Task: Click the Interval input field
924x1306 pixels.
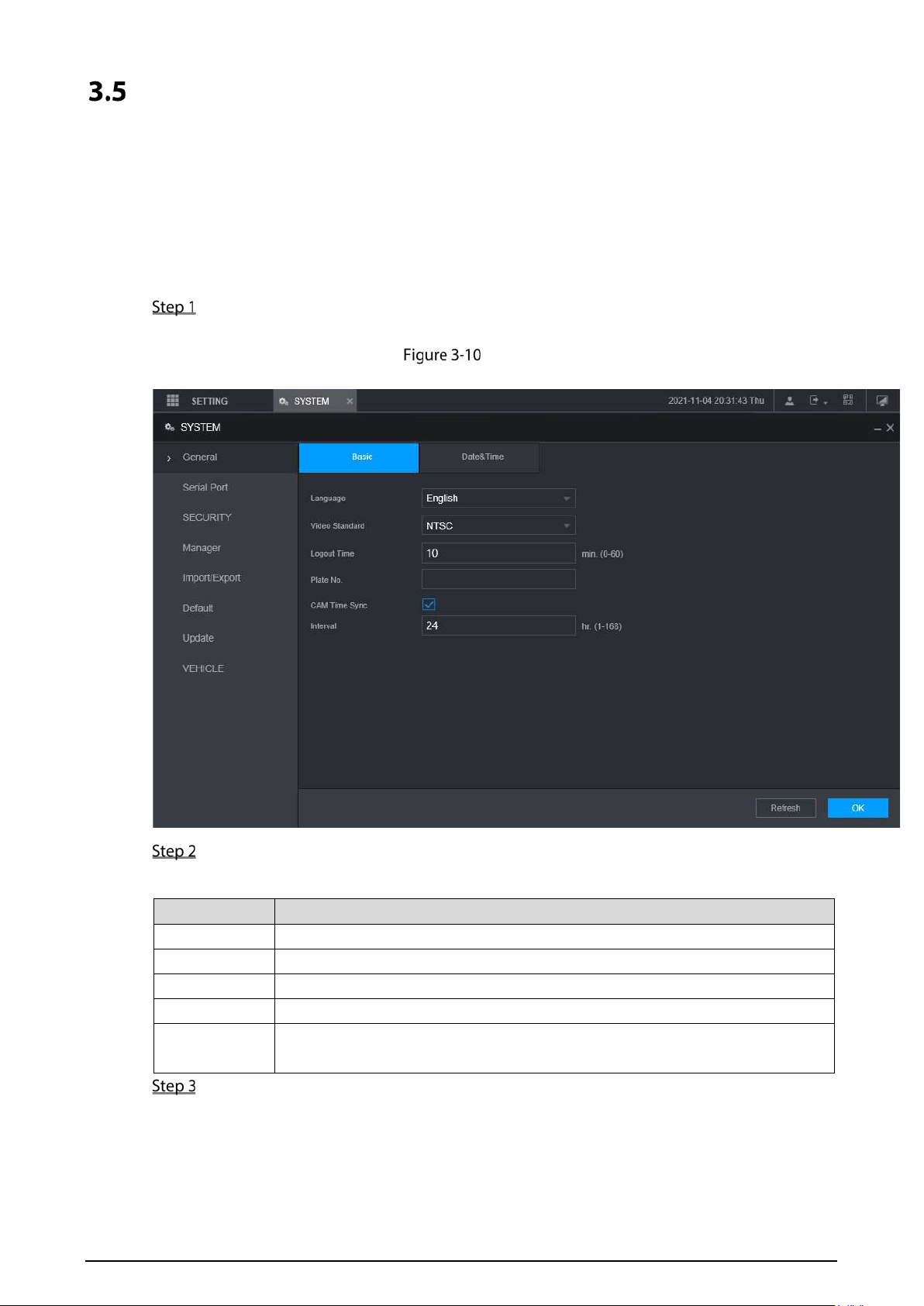Action: click(x=498, y=625)
